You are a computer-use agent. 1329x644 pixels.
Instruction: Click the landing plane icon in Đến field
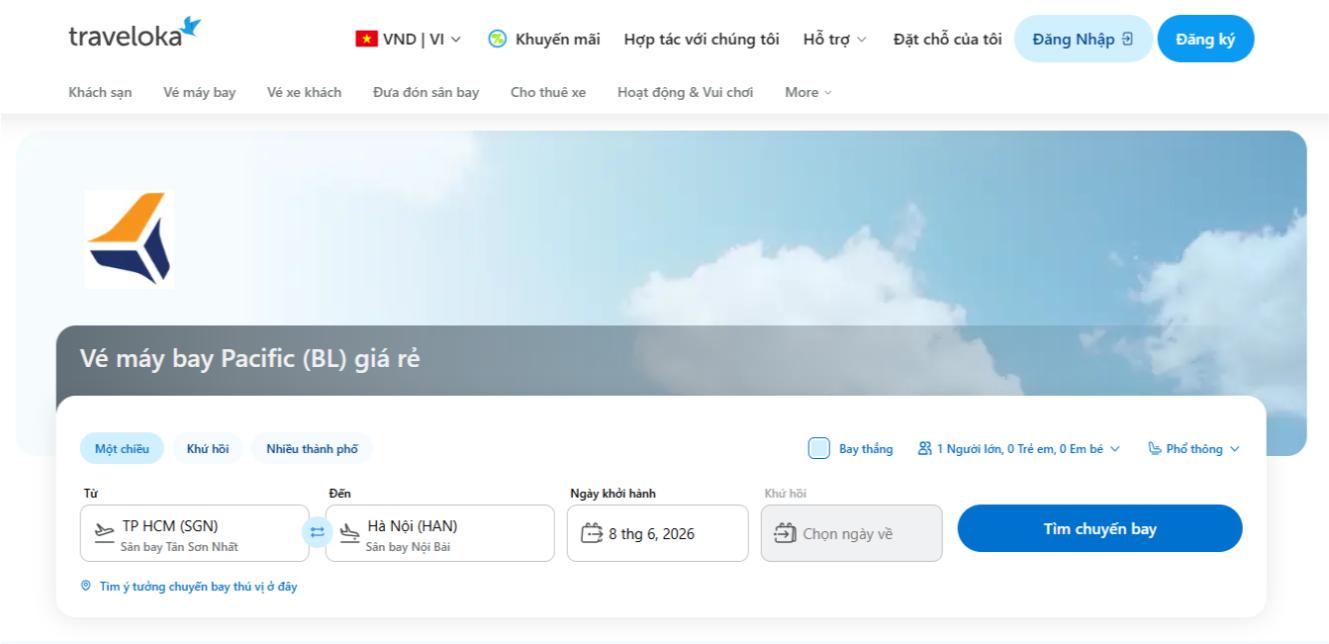click(349, 533)
